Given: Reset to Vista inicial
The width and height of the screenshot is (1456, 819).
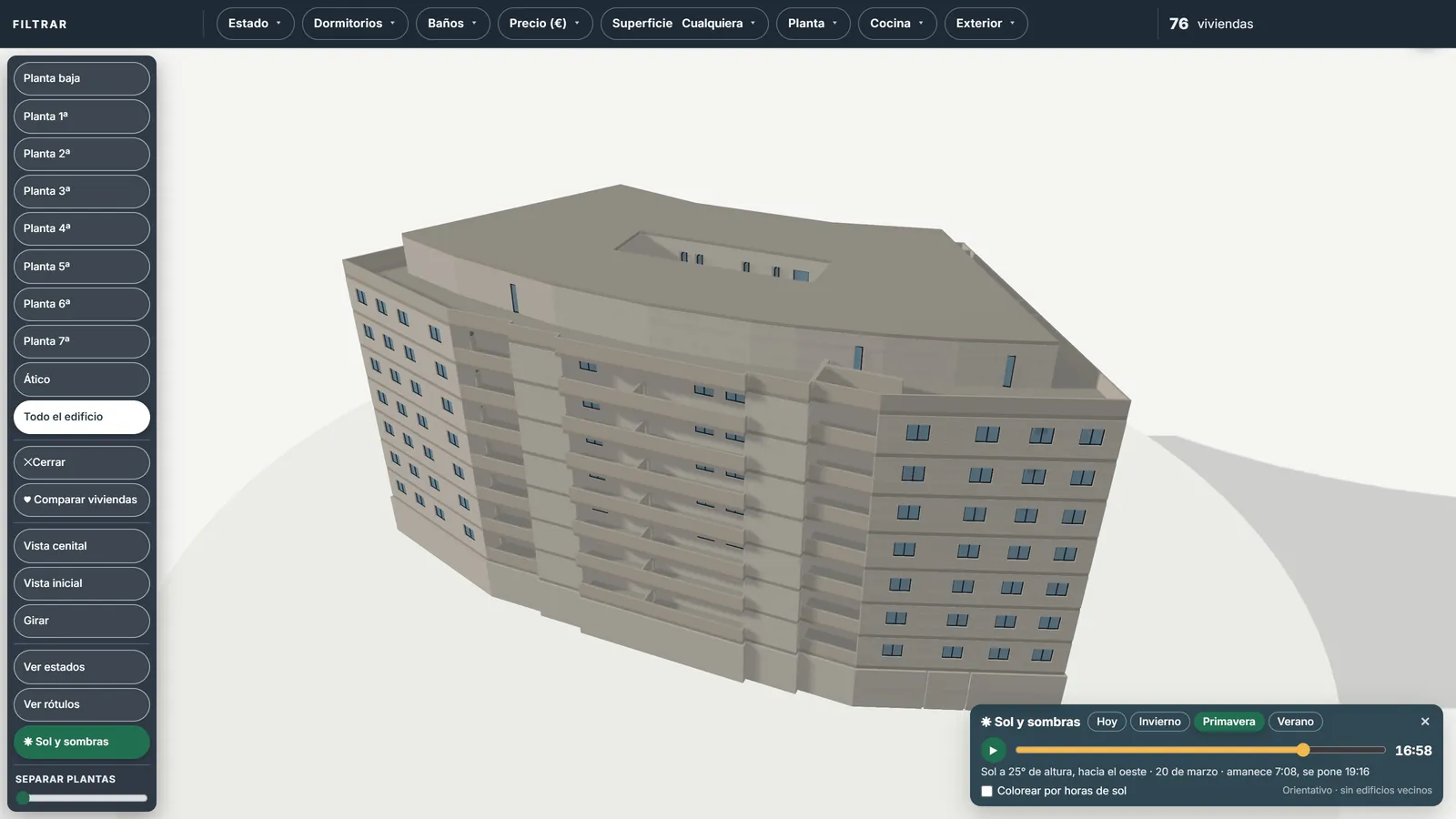Looking at the screenshot, I should coord(82,583).
